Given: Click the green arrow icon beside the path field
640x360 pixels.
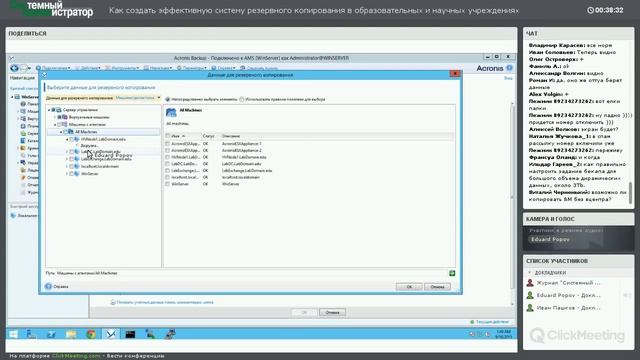Looking at the screenshot, I should click(452, 273).
